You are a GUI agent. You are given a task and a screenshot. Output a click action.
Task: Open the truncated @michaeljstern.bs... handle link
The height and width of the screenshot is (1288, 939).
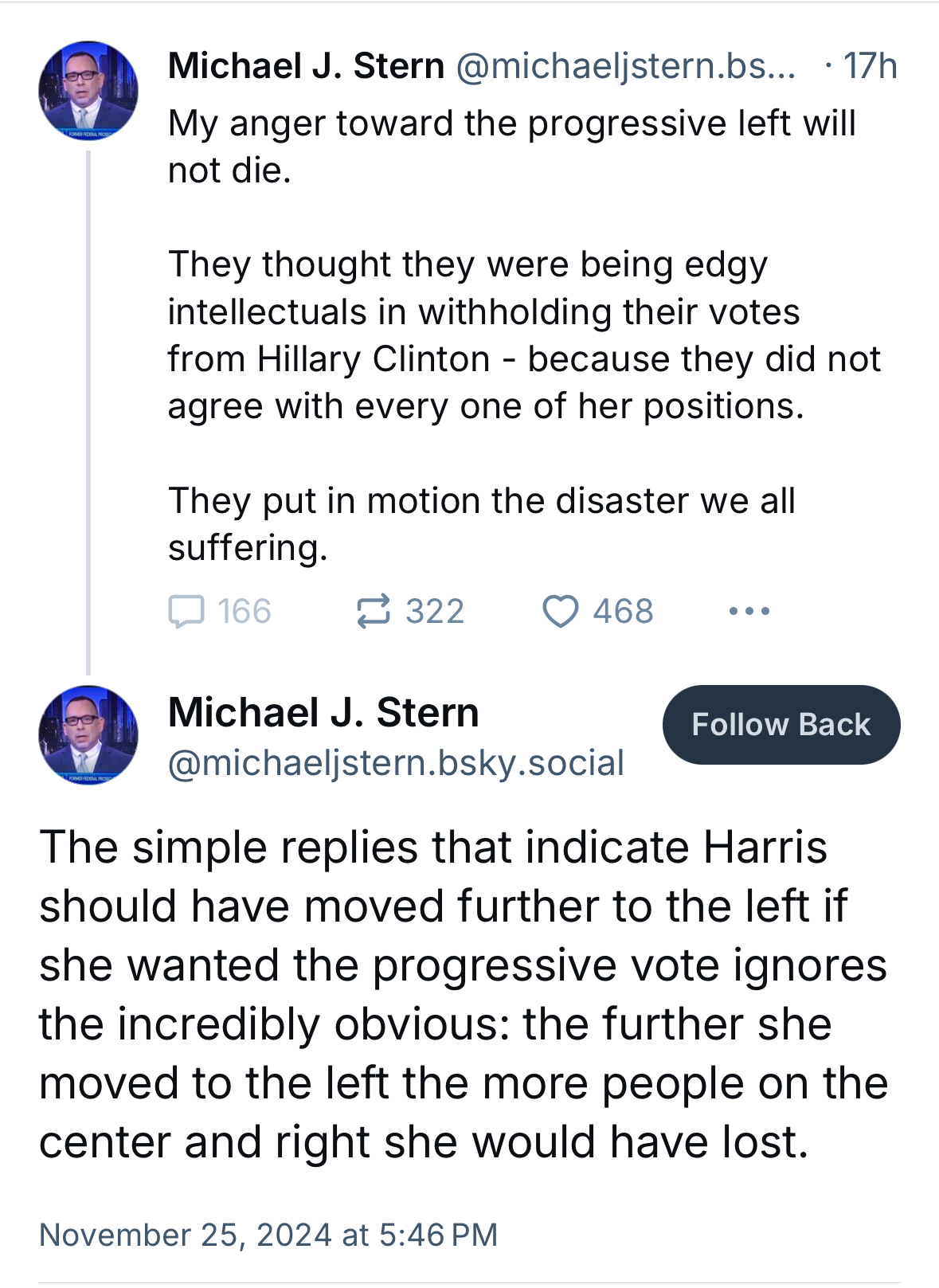pos(625,66)
